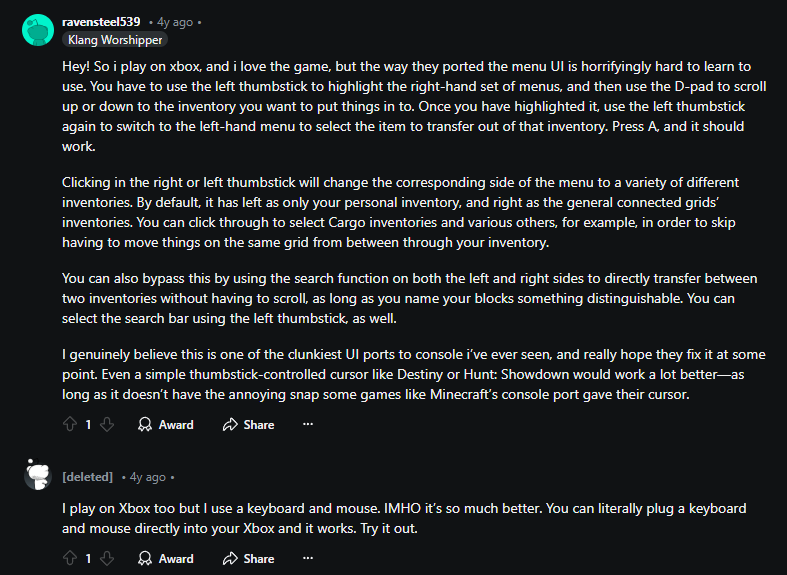The height and width of the screenshot is (575, 787).
Task: Click the deleted comment's 4y ago timestamp
Action: (147, 477)
